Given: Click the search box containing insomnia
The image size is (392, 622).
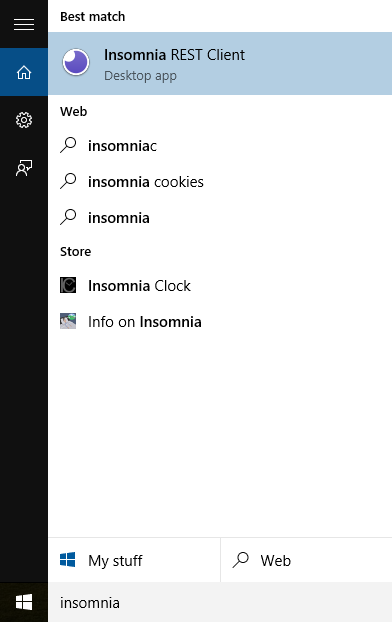Looking at the screenshot, I should pyautogui.click(x=220, y=603).
